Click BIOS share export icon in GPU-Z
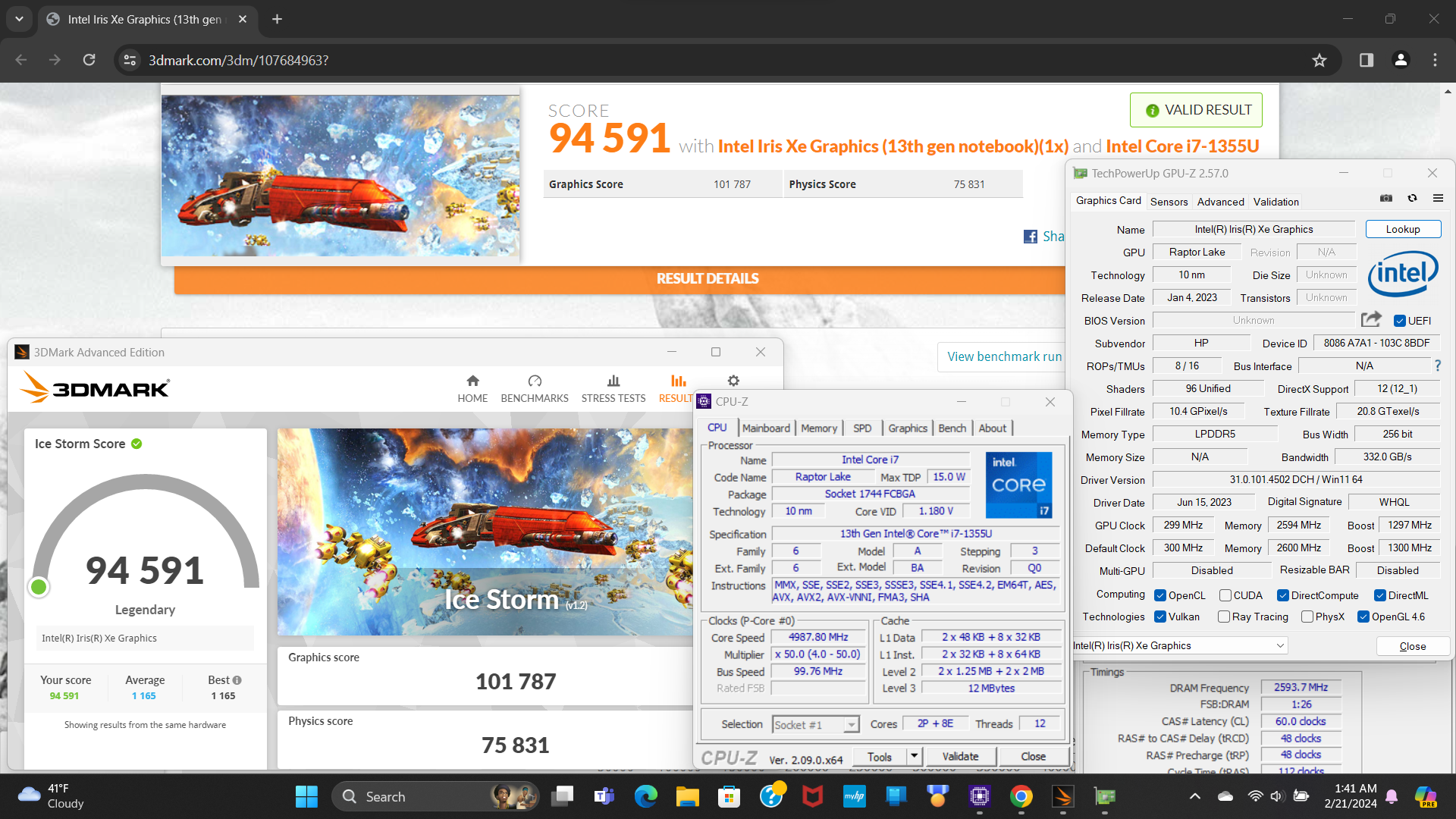 pyautogui.click(x=1371, y=319)
